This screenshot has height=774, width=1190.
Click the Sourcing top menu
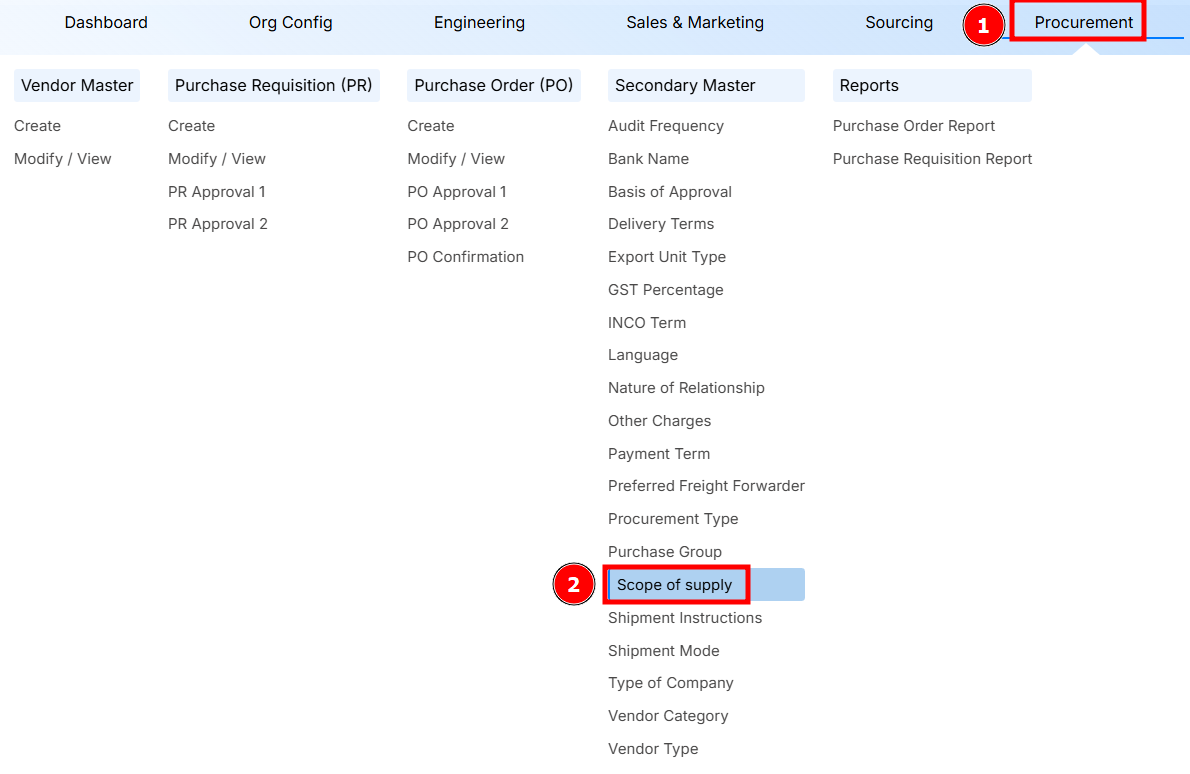pyautogui.click(x=898, y=22)
